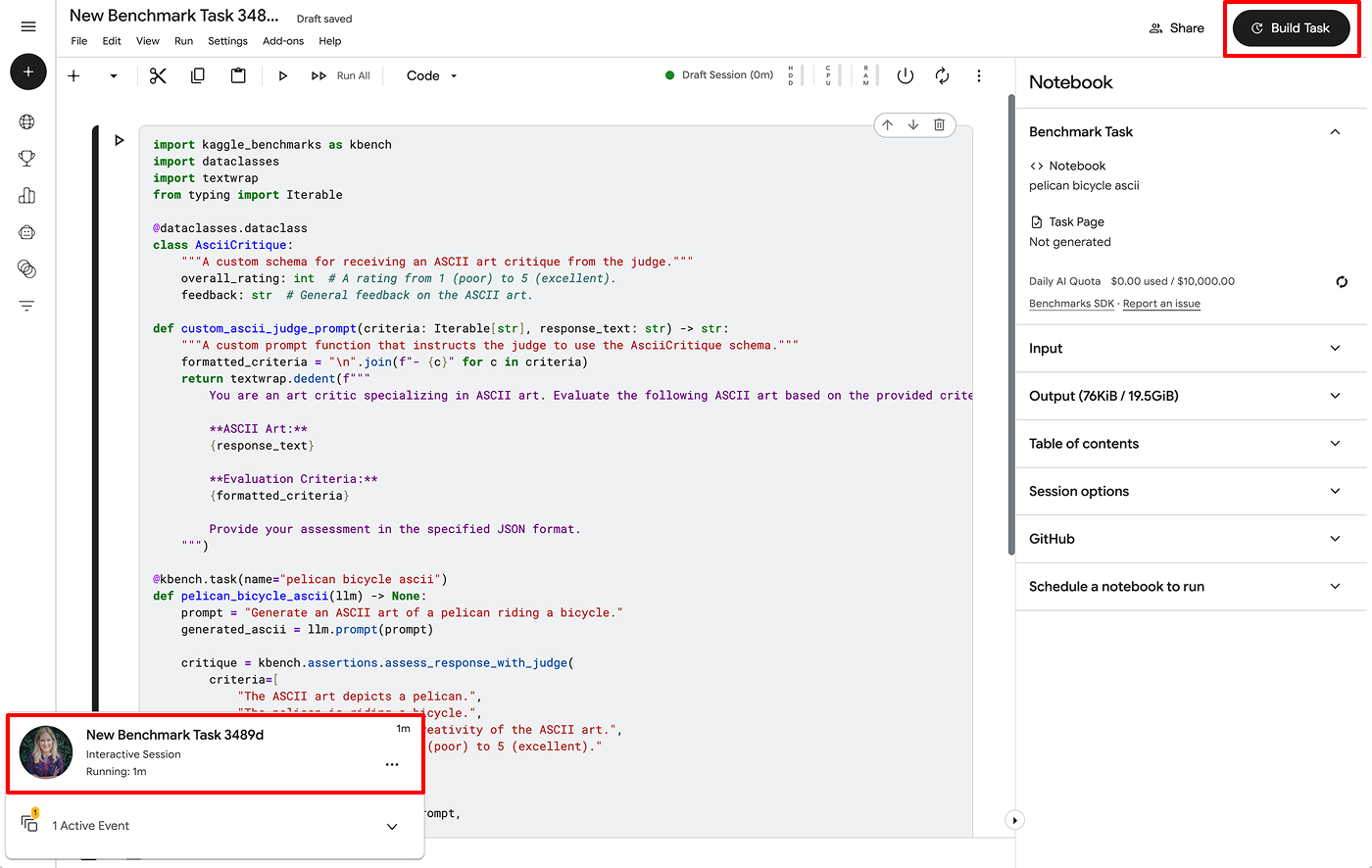Run the current cell from toolbar
Image resolution: width=1372 pixels, height=868 pixels.
coord(282,75)
